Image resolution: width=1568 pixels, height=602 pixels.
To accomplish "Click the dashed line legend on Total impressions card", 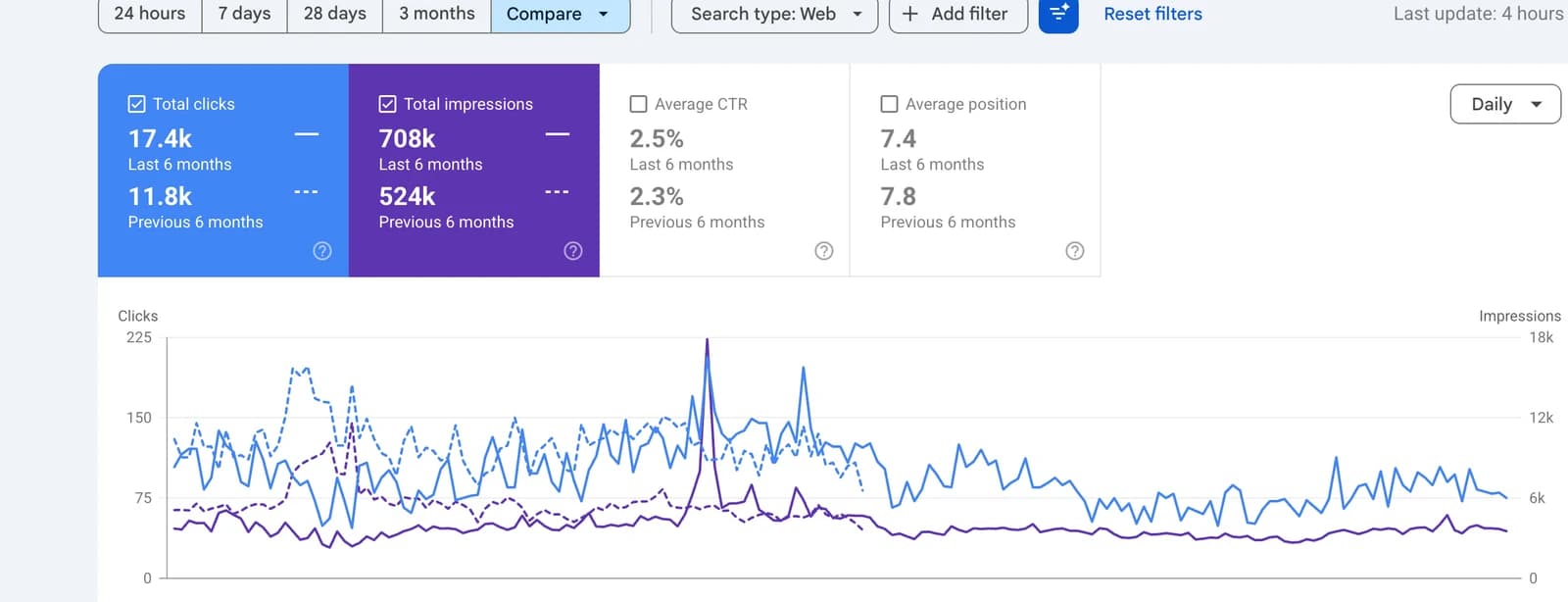I will (558, 192).
